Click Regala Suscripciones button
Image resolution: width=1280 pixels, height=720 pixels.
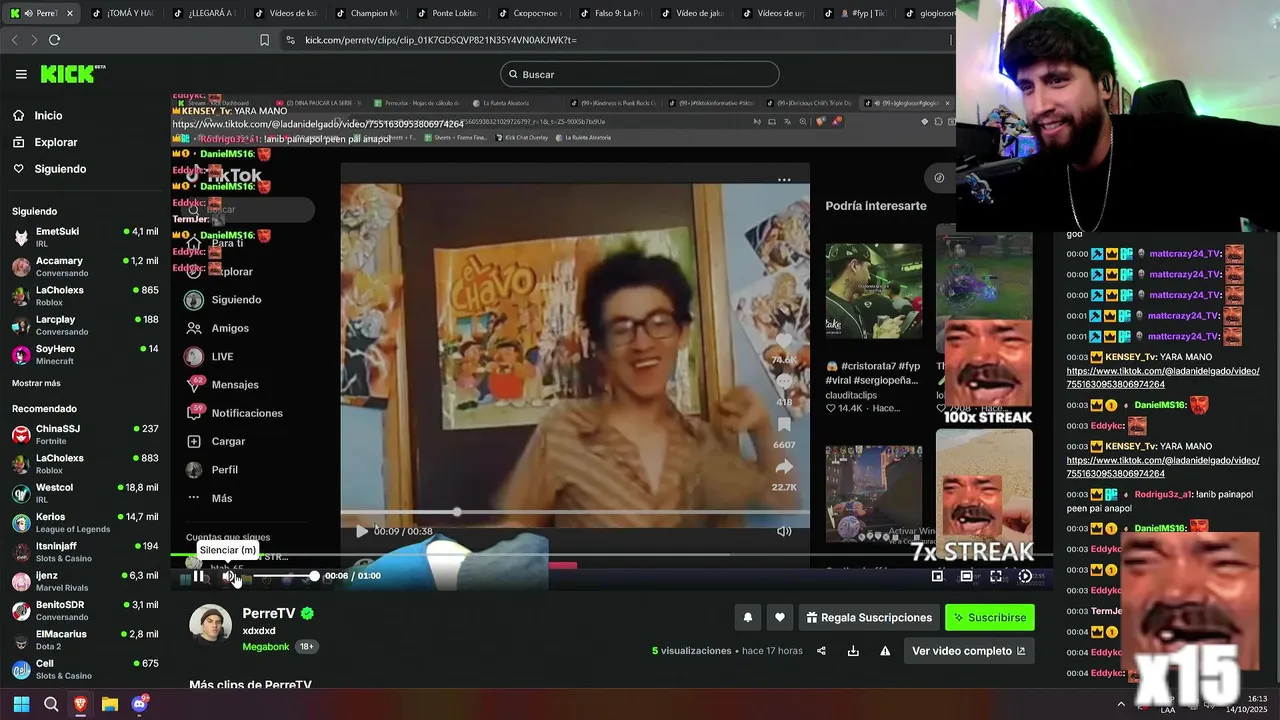[868, 618]
